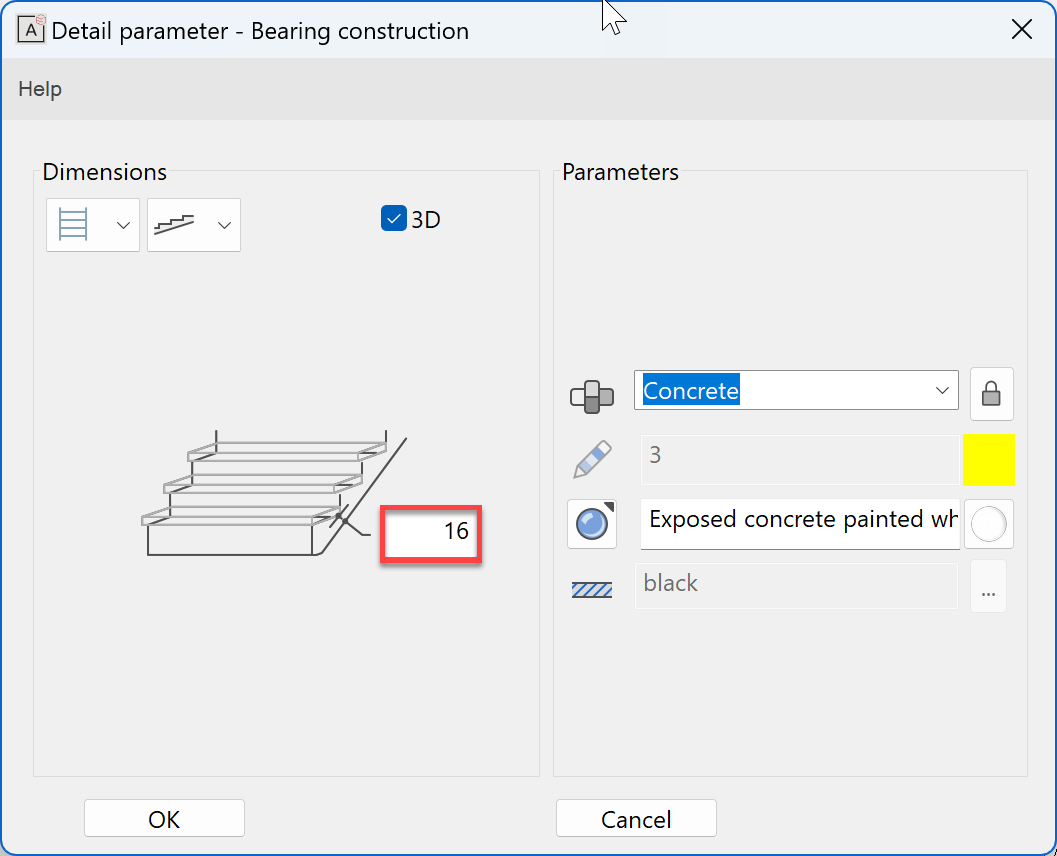Expand the construction type dropdown chevron
Image resolution: width=1057 pixels, height=856 pixels.
[123, 224]
